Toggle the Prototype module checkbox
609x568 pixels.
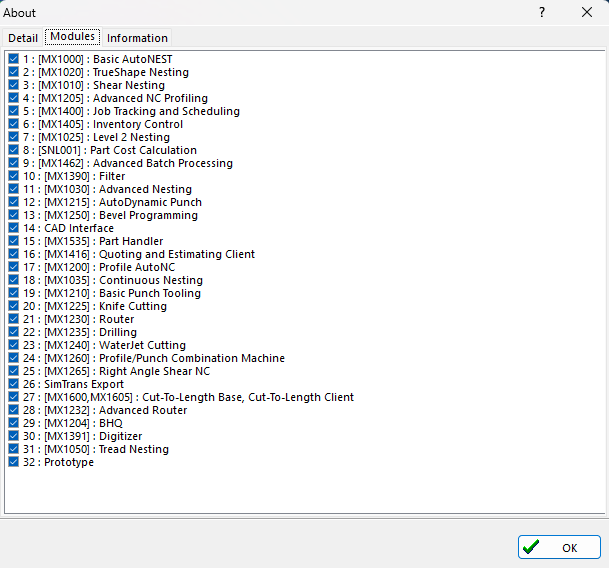[13, 462]
